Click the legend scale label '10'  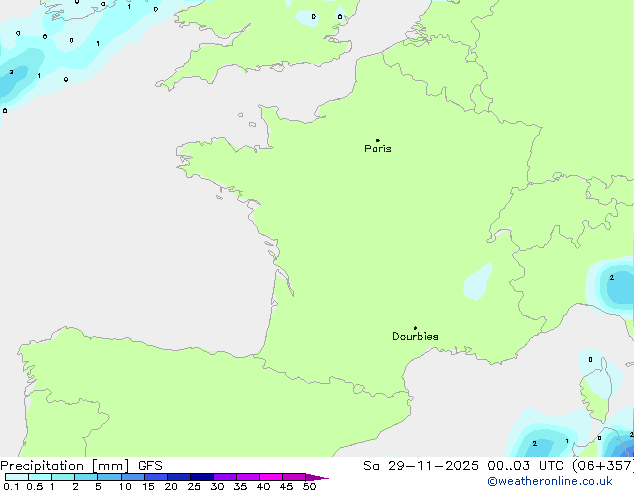coord(125,486)
